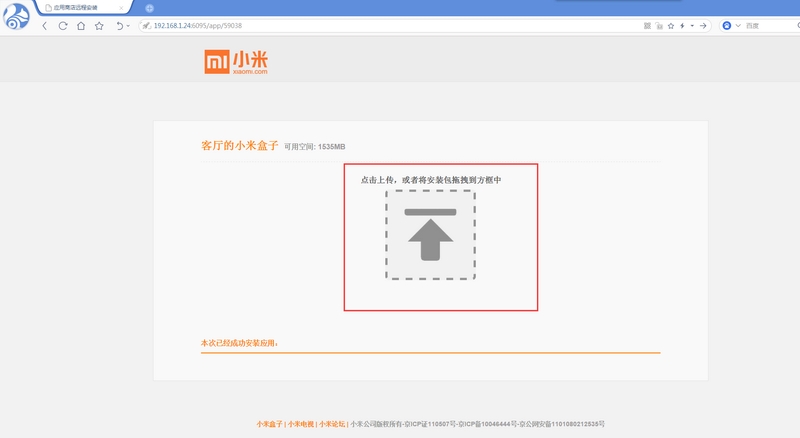This screenshot has width=800, height=438.
Task: Expand the search engine chooser chevron
Action: coord(738,26)
